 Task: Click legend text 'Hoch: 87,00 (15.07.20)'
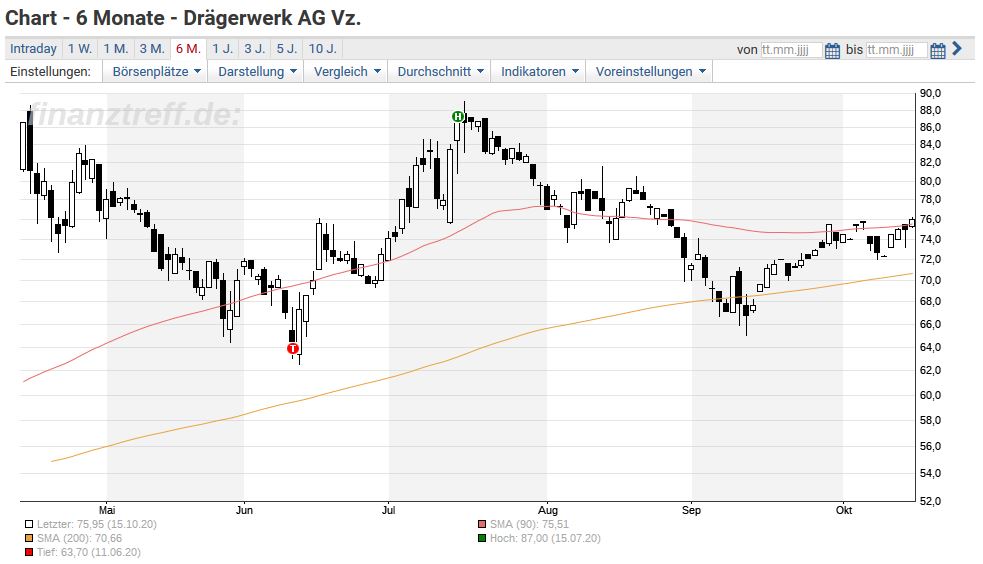(545, 539)
